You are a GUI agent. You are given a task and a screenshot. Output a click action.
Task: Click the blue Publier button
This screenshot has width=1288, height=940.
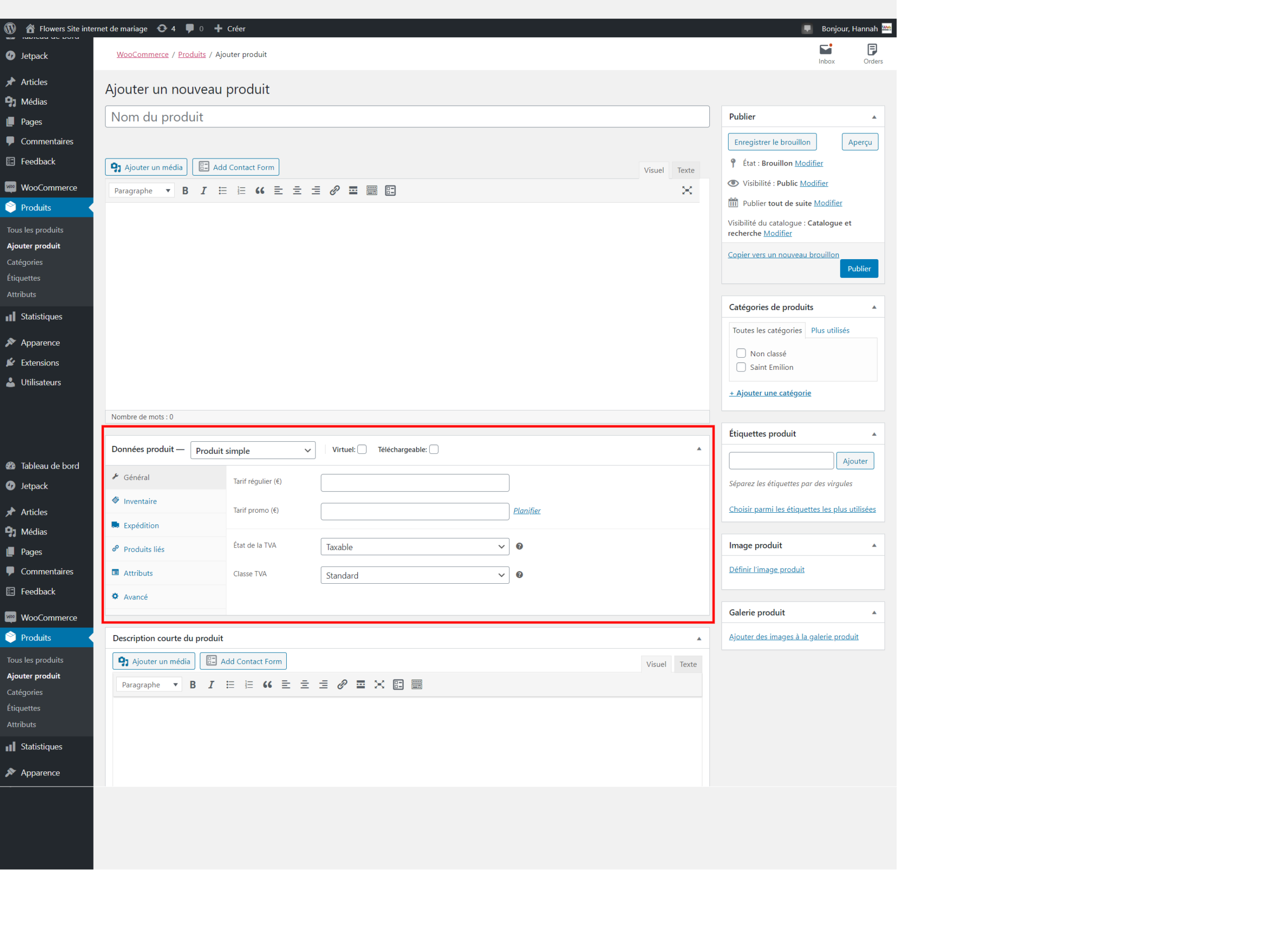(x=859, y=269)
